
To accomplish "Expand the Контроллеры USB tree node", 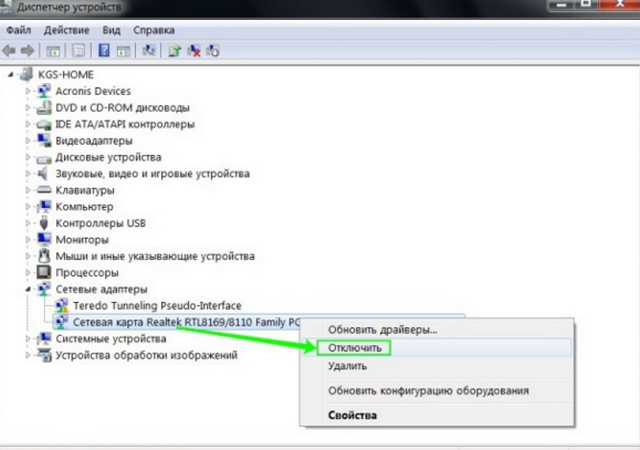I will 28,223.
